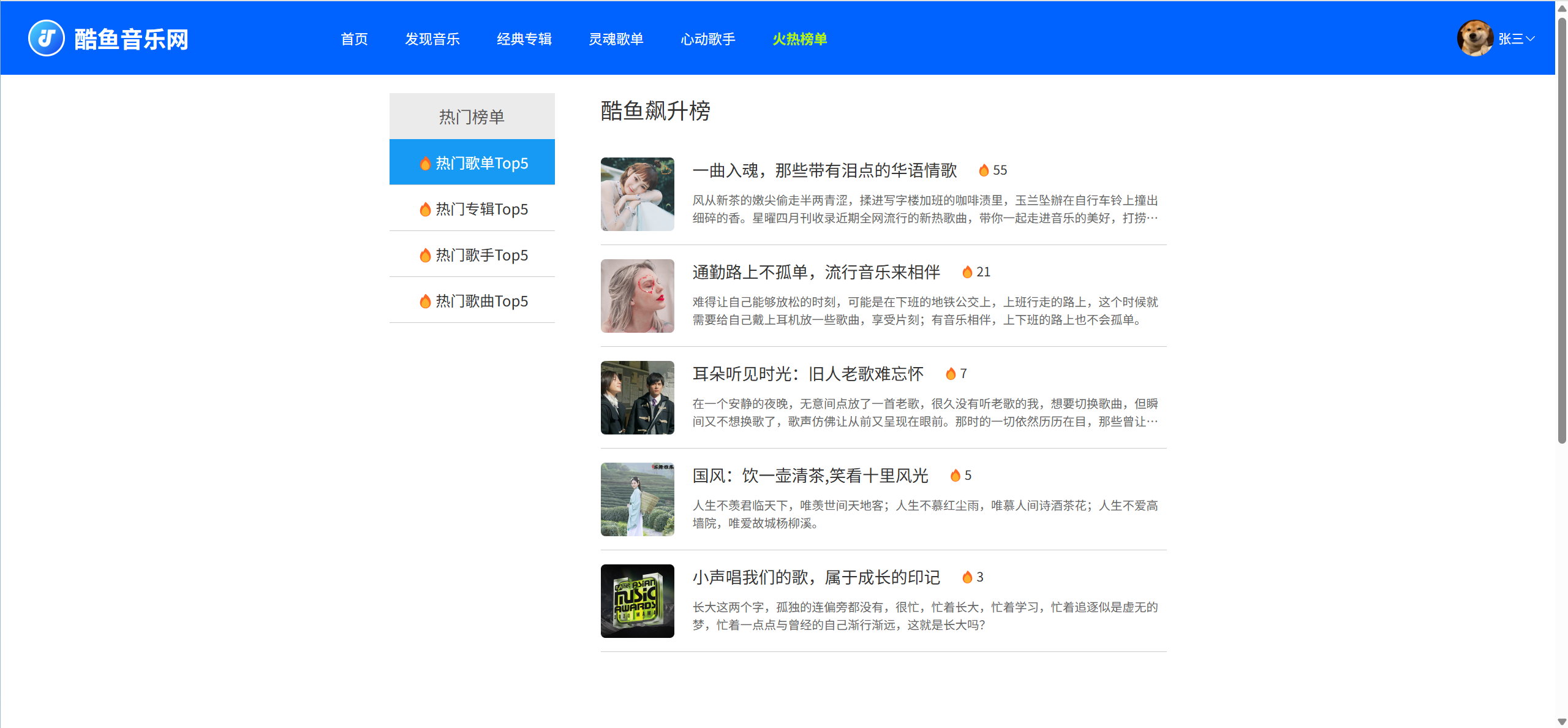The height and width of the screenshot is (728, 1568).
Task: Open playlist 国风：饮一壶清茶,笑看十里风光
Action: pos(810,476)
